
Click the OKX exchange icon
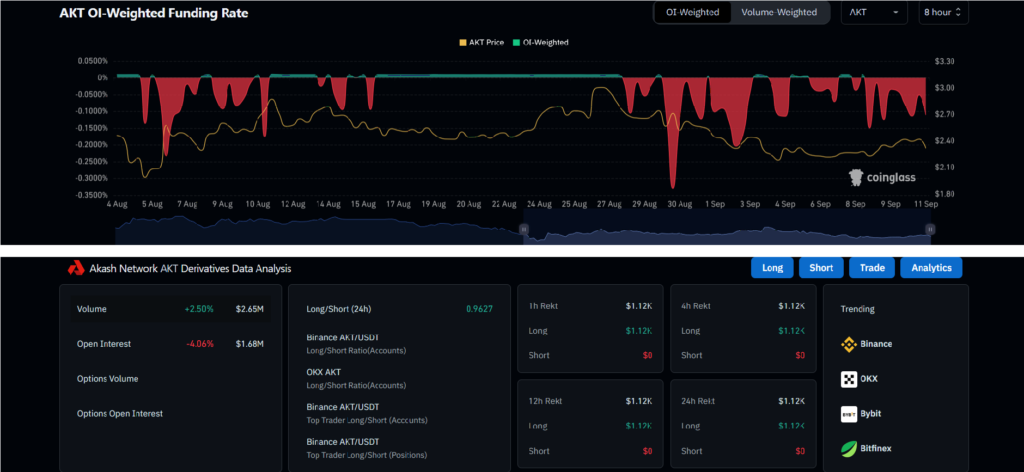click(x=848, y=379)
